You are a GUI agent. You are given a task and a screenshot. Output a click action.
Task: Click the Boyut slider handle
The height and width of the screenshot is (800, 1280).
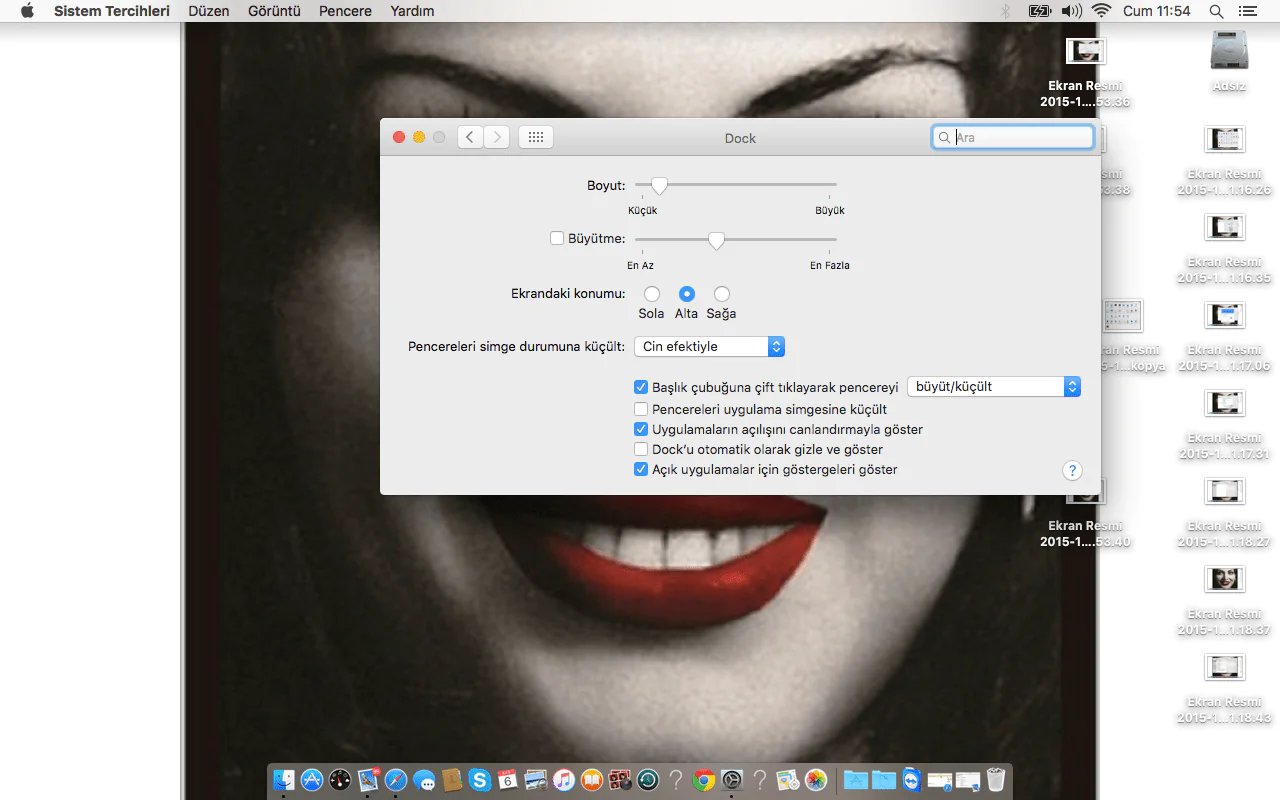coord(658,185)
